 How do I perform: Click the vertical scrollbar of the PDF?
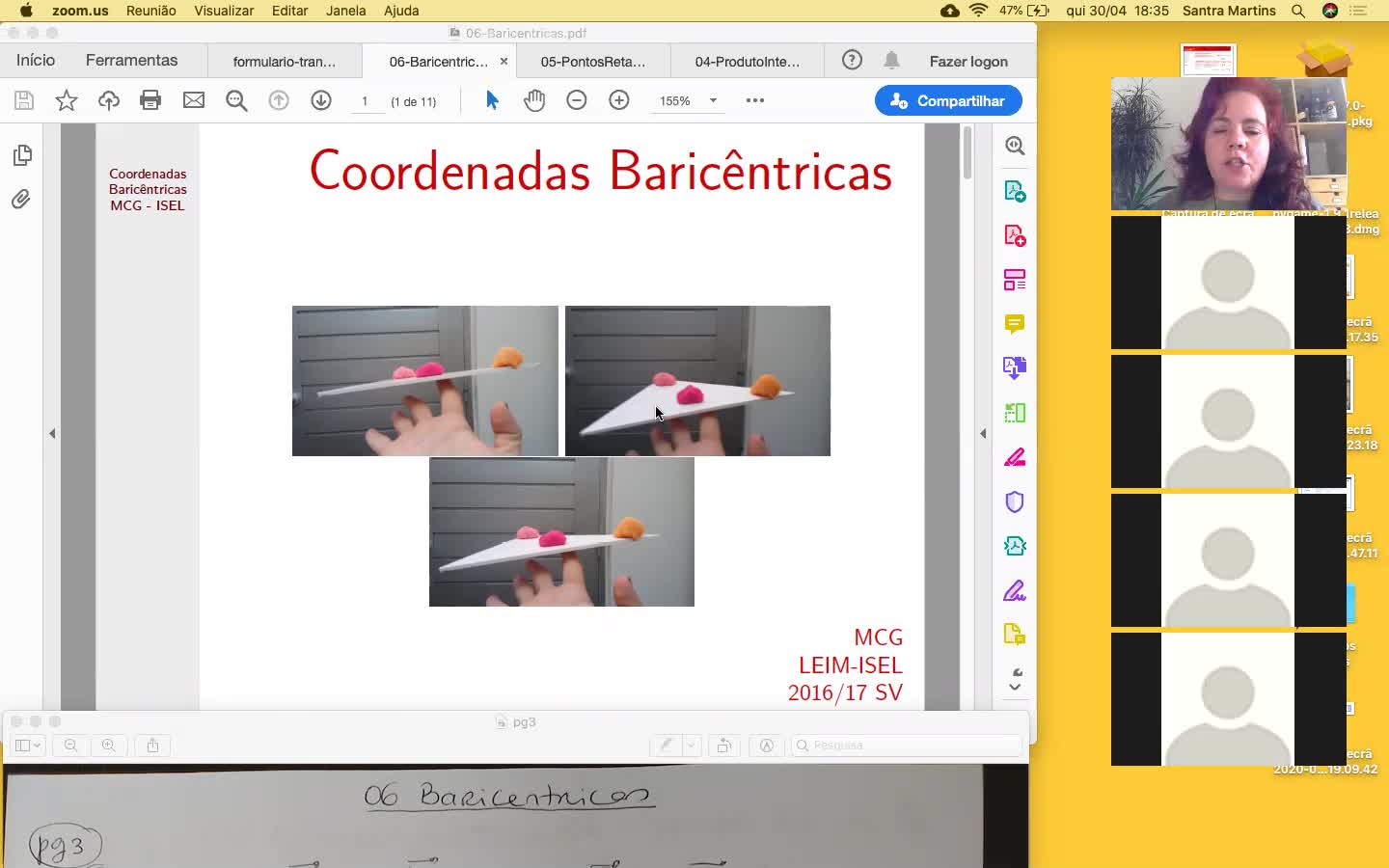coord(967,153)
